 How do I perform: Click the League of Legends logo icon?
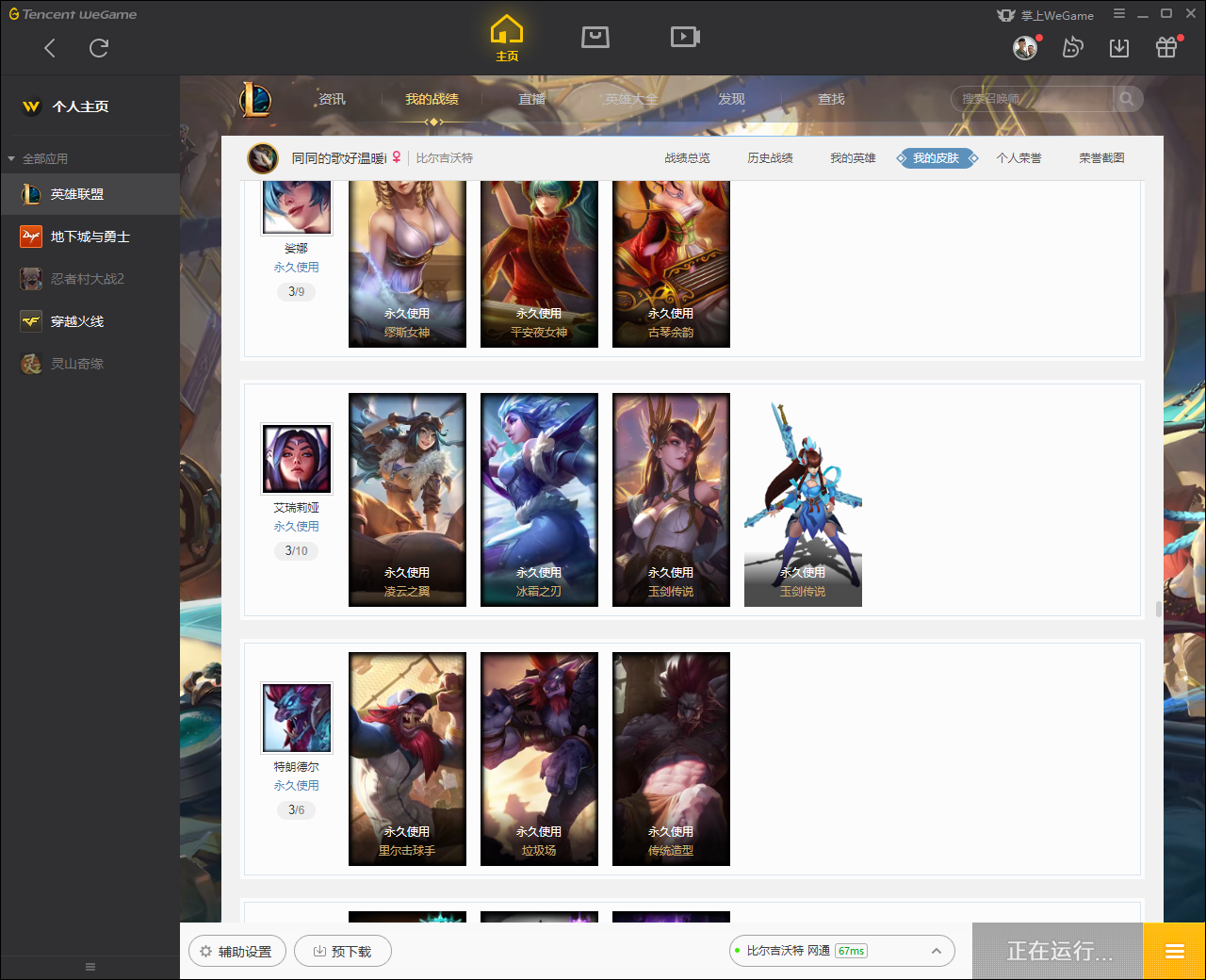coord(255,99)
